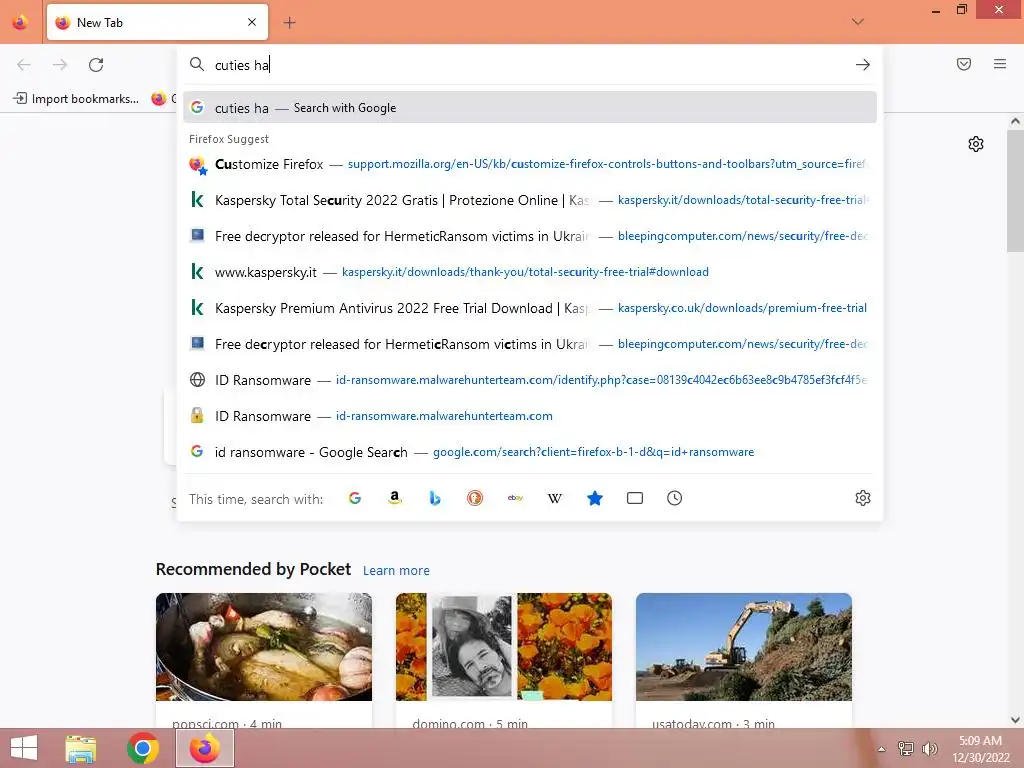Open the usatoday.com excavator story thumbnail

point(744,647)
